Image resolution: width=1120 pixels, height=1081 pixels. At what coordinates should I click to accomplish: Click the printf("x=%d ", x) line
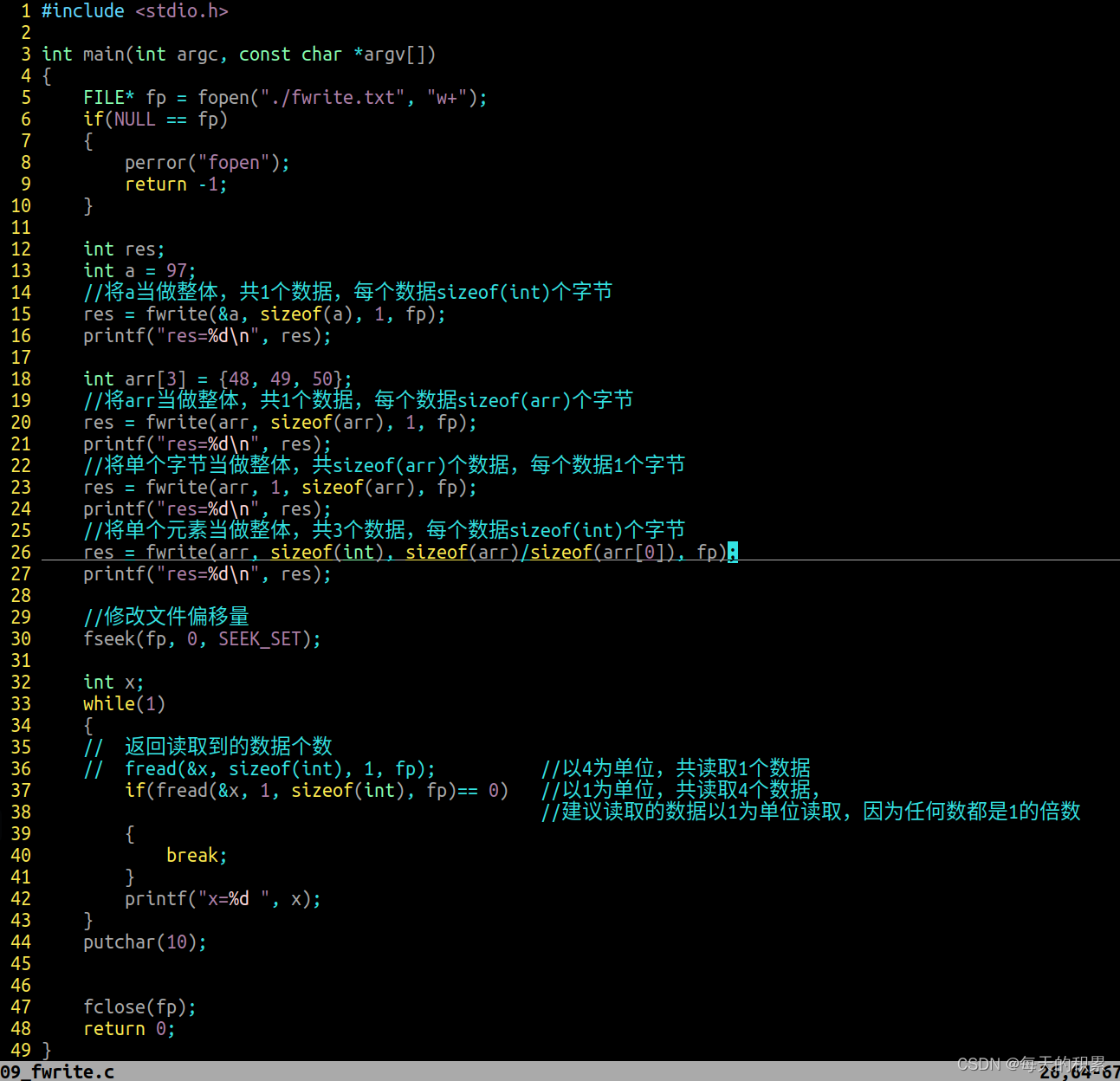(x=223, y=899)
